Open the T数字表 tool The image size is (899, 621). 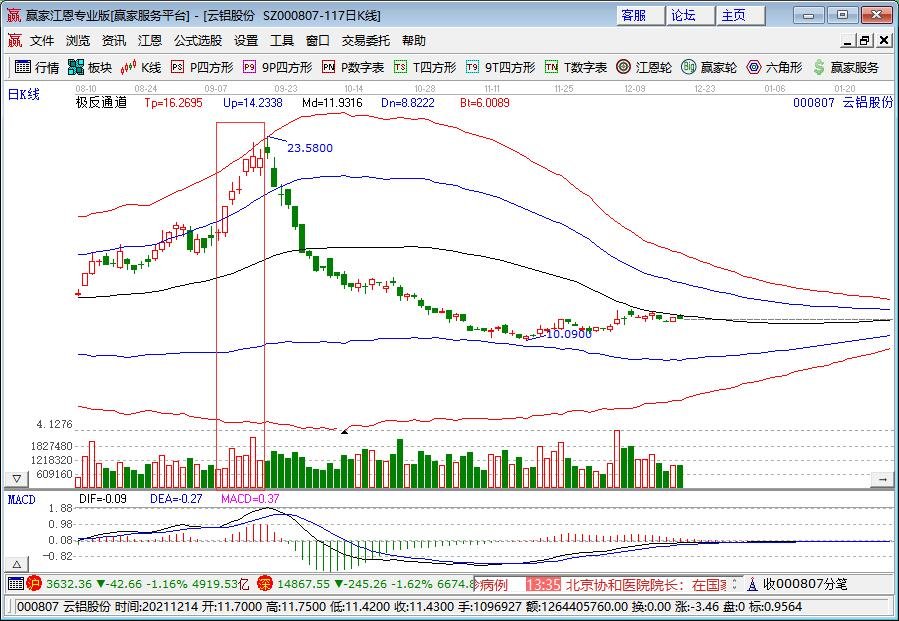tap(576, 68)
